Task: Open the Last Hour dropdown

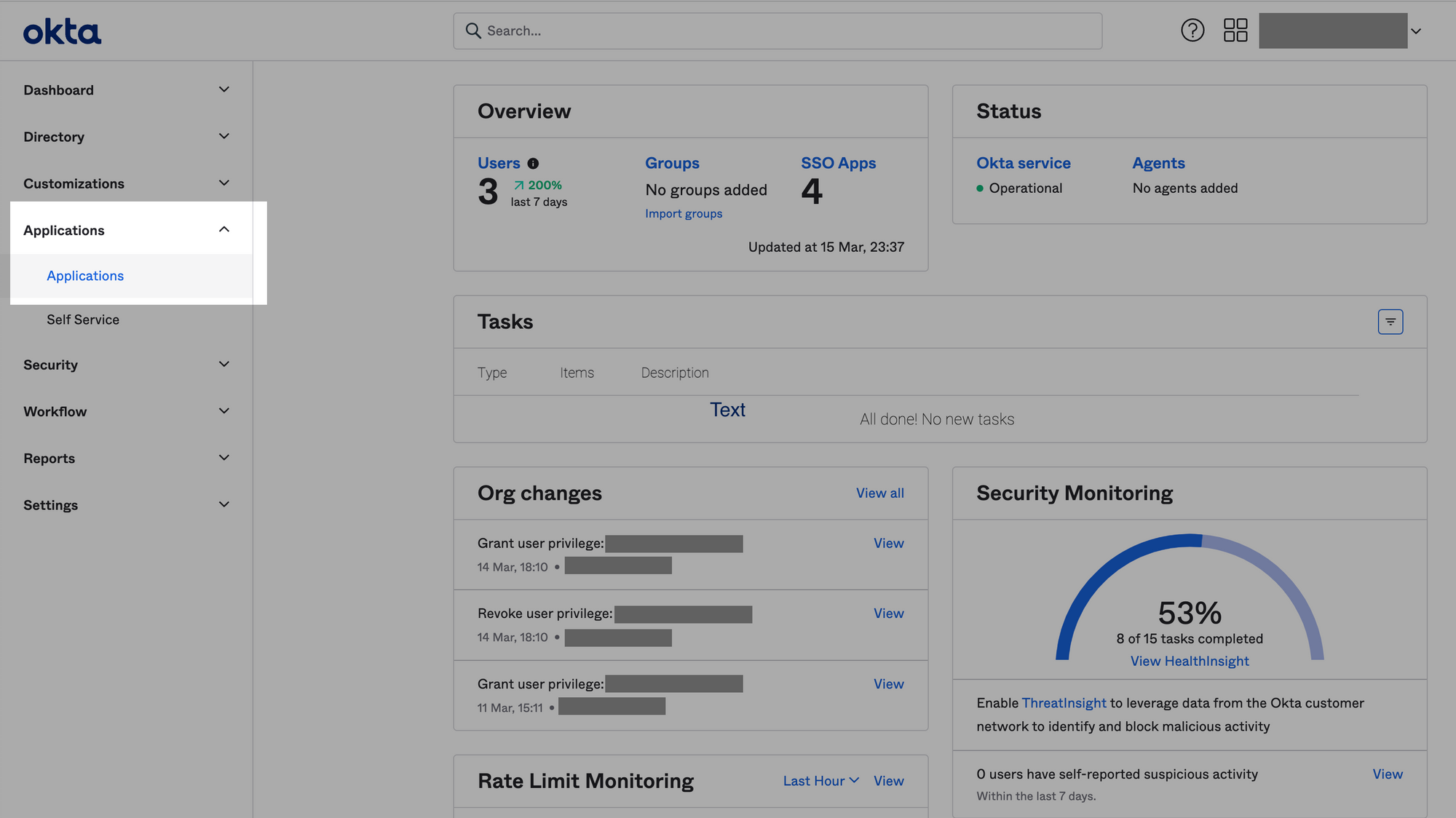Action: tap(821, 781)
